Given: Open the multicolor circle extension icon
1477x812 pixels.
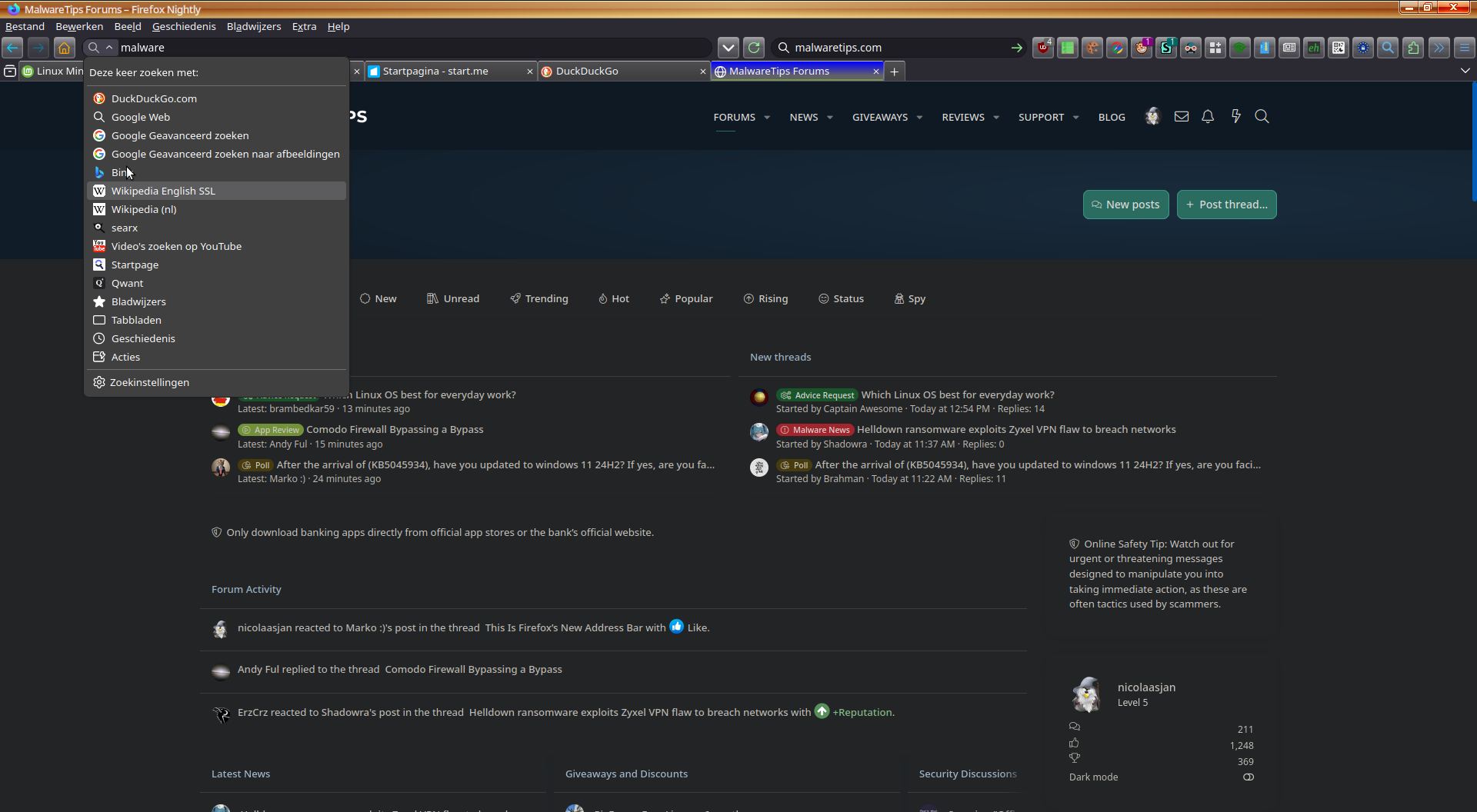Looking at the screenshot, I should click(1117, 48).
